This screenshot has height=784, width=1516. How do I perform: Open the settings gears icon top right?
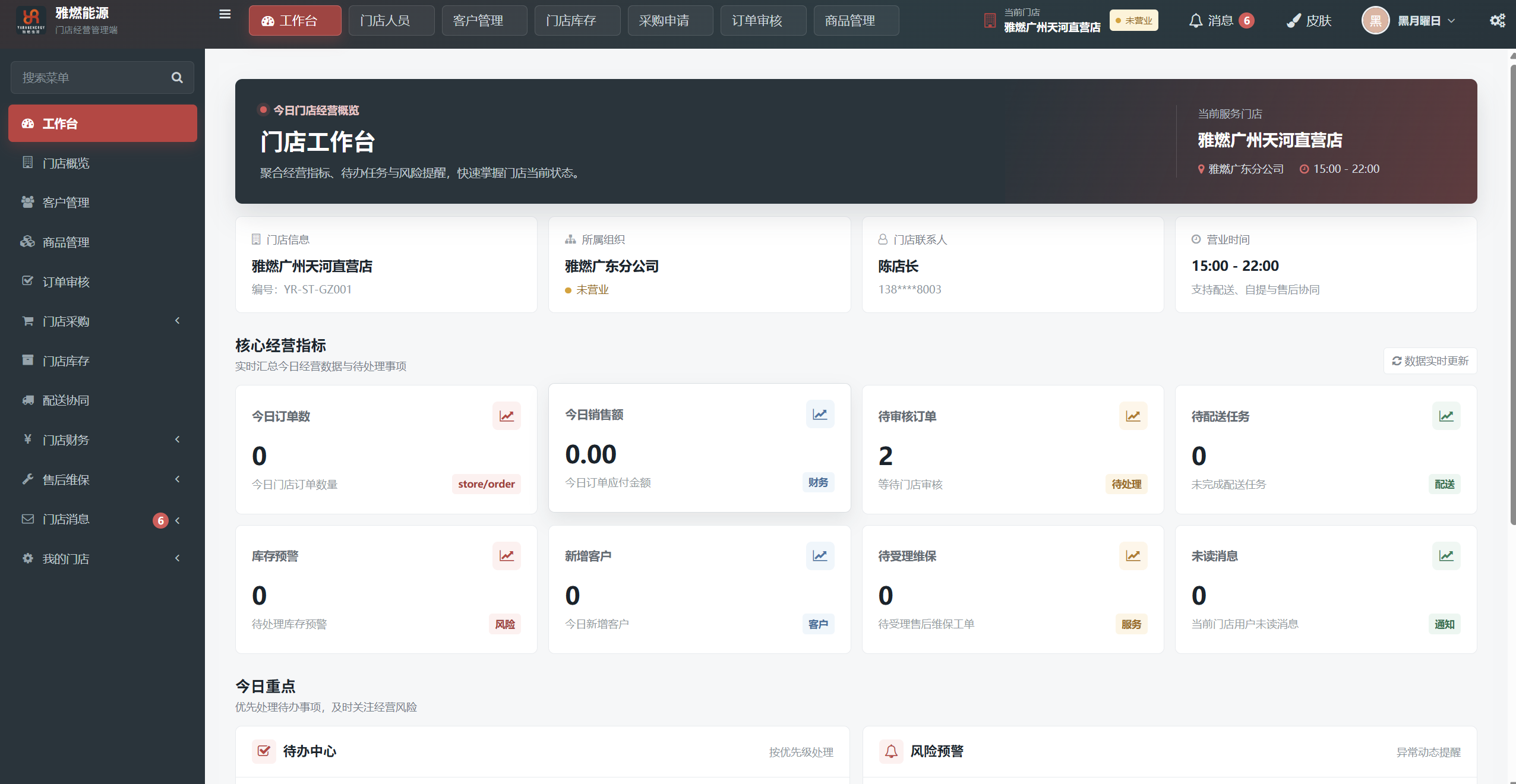(1498, 21)
